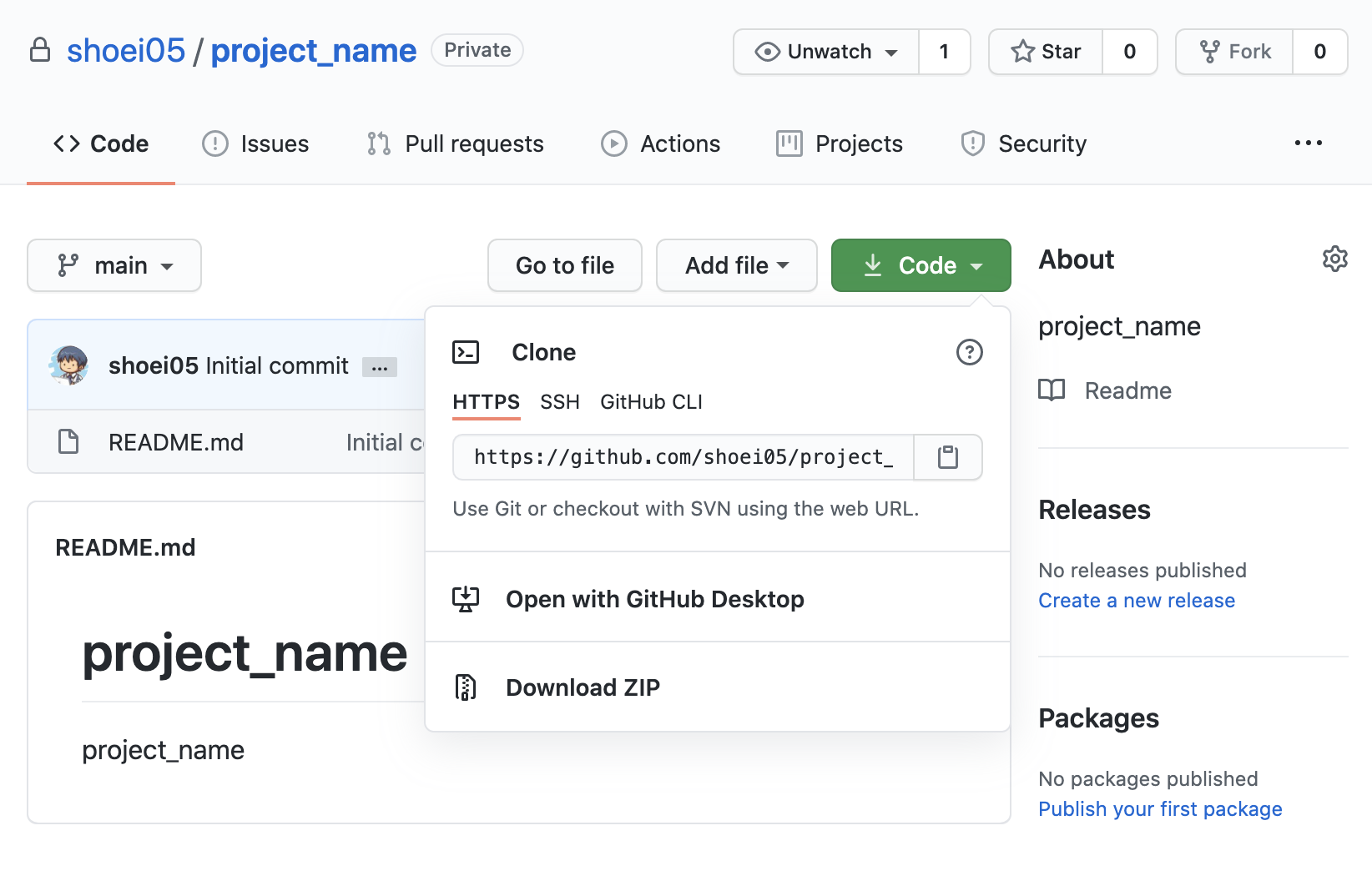Open the Pull requests tab

tap(456, 143)
